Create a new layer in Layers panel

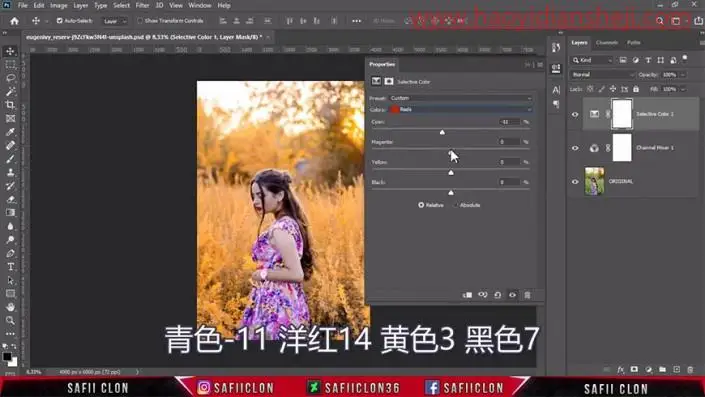677,370
